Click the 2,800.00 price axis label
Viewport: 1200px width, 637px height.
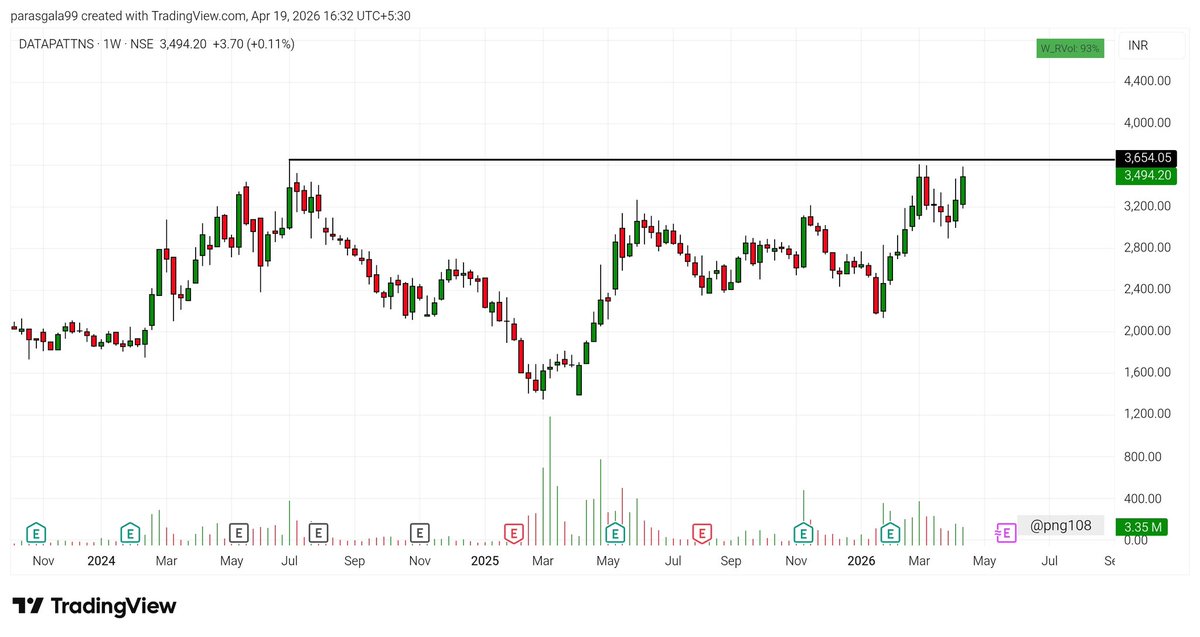tap(1147, 248)
